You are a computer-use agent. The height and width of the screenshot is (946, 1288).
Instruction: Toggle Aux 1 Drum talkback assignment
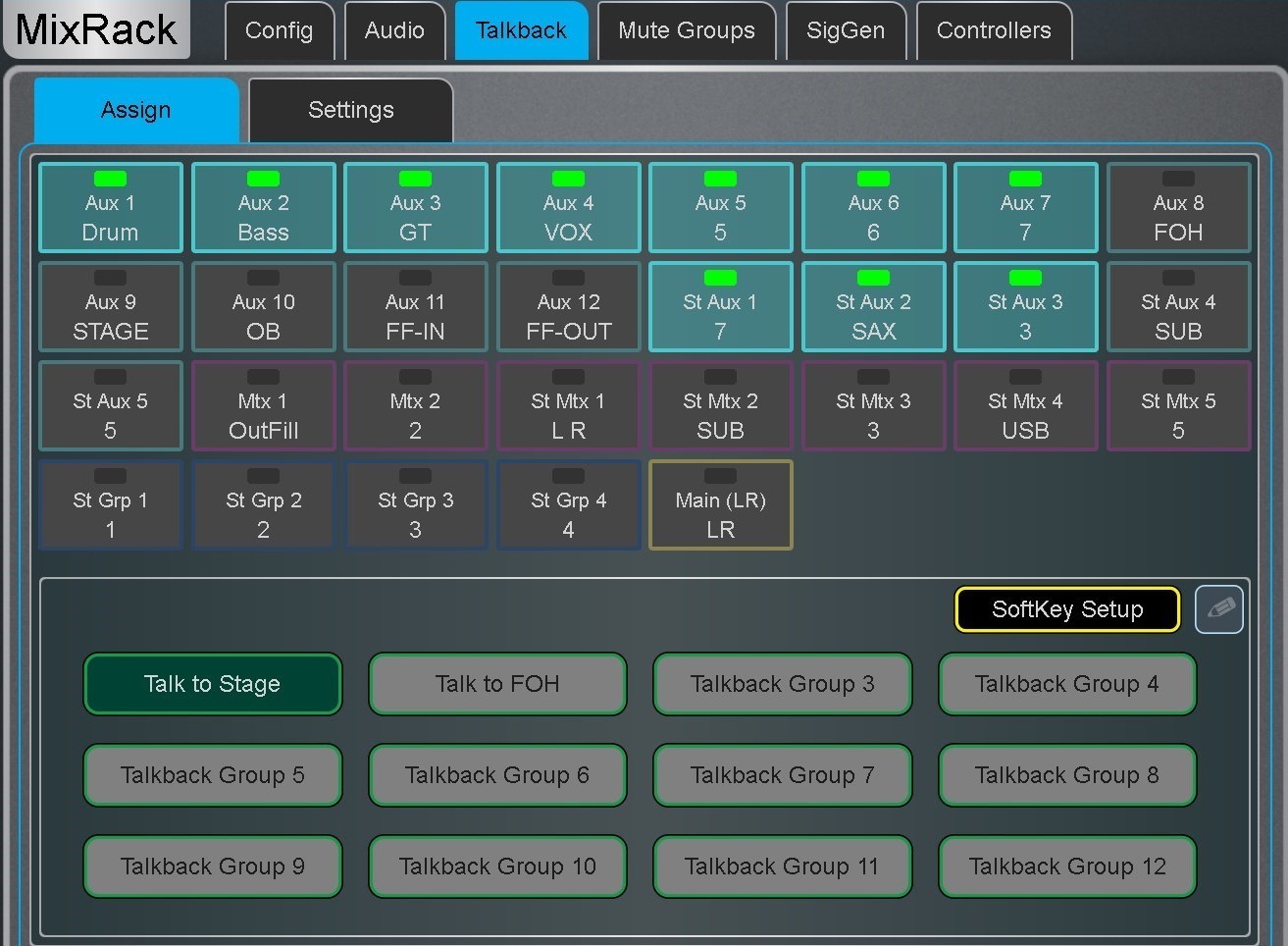point(110,208)
